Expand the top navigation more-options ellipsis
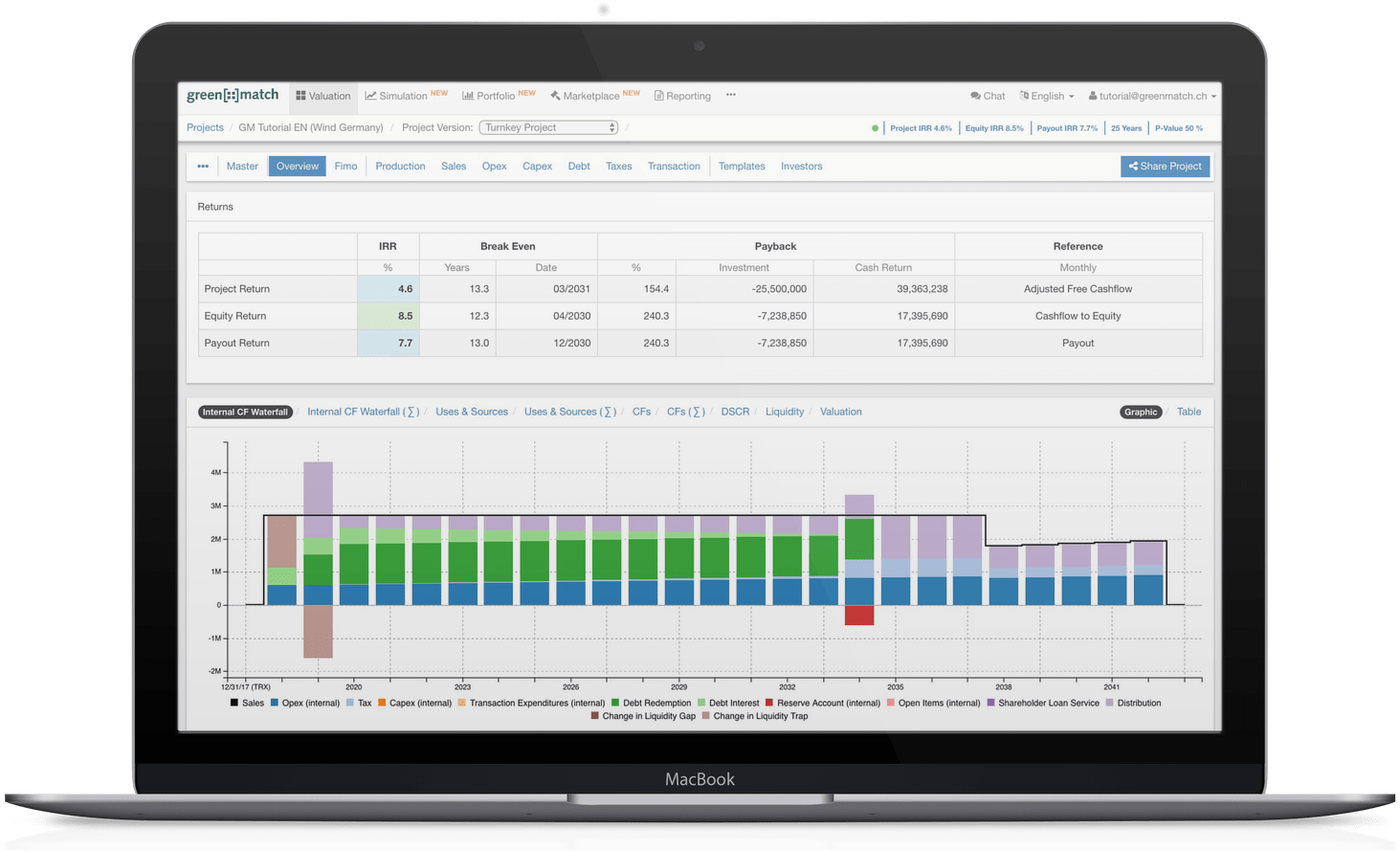The height and width of the screenshot is (852, 1400). pyautogui.click(x=731, y=95)
